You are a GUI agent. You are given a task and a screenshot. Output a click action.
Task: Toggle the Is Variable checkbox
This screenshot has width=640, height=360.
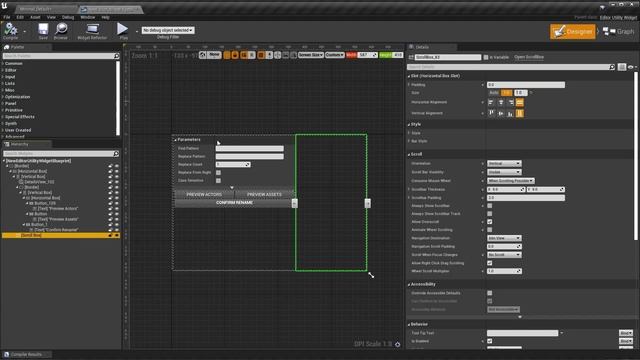click(x=486, y=57)
